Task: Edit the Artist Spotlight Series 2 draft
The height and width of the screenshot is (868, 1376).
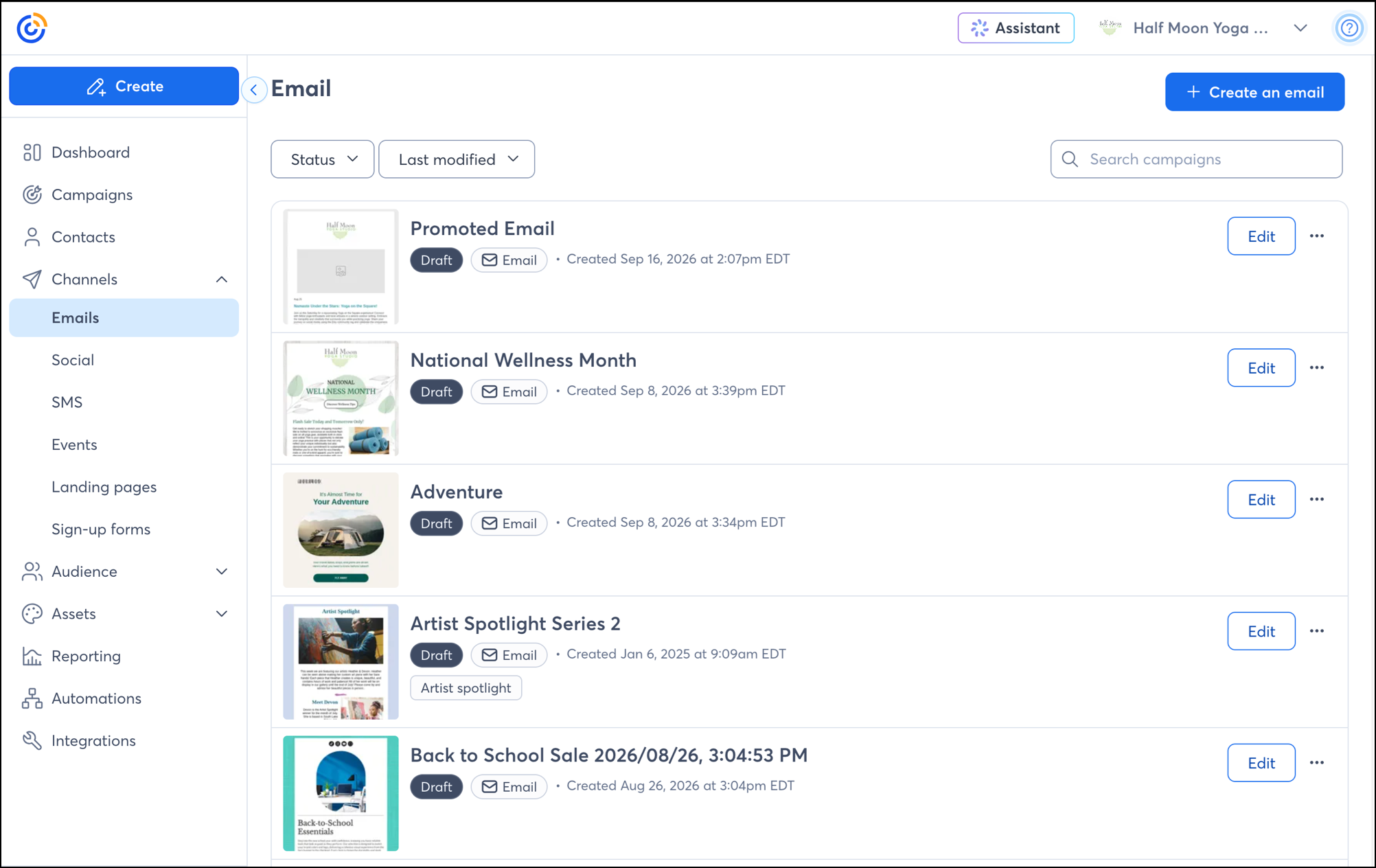Action: coord(1261,631)
